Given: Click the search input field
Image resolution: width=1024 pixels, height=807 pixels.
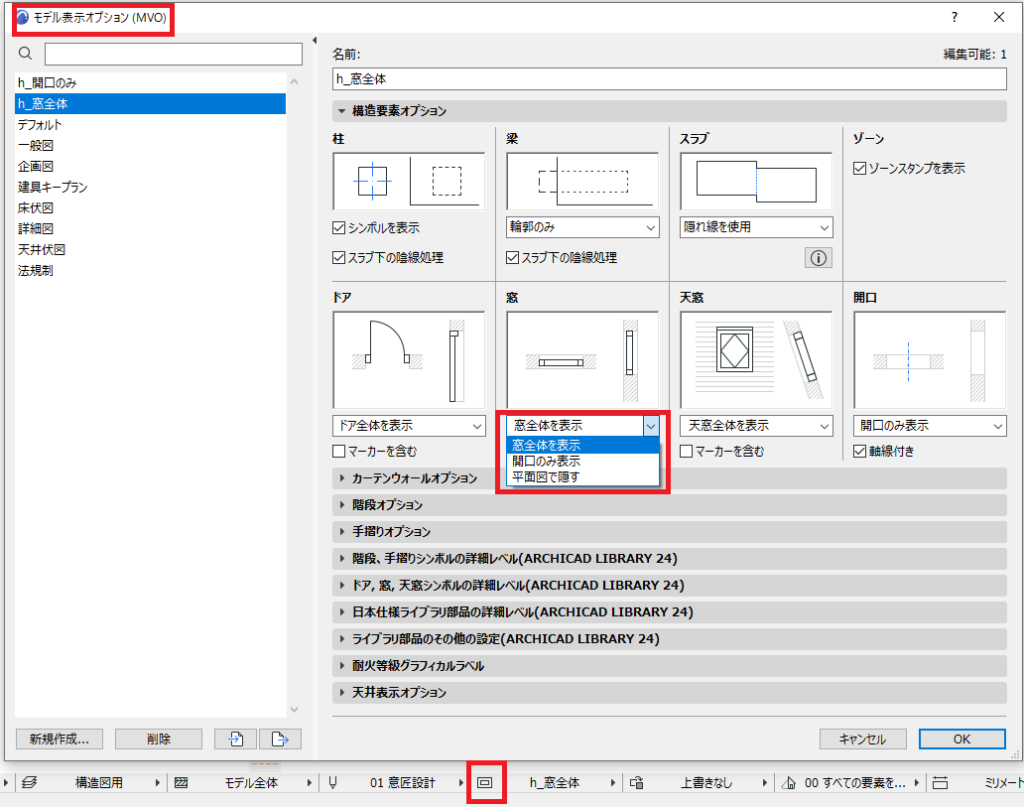Looking at the screenshot, I should (x=174, y=54).
